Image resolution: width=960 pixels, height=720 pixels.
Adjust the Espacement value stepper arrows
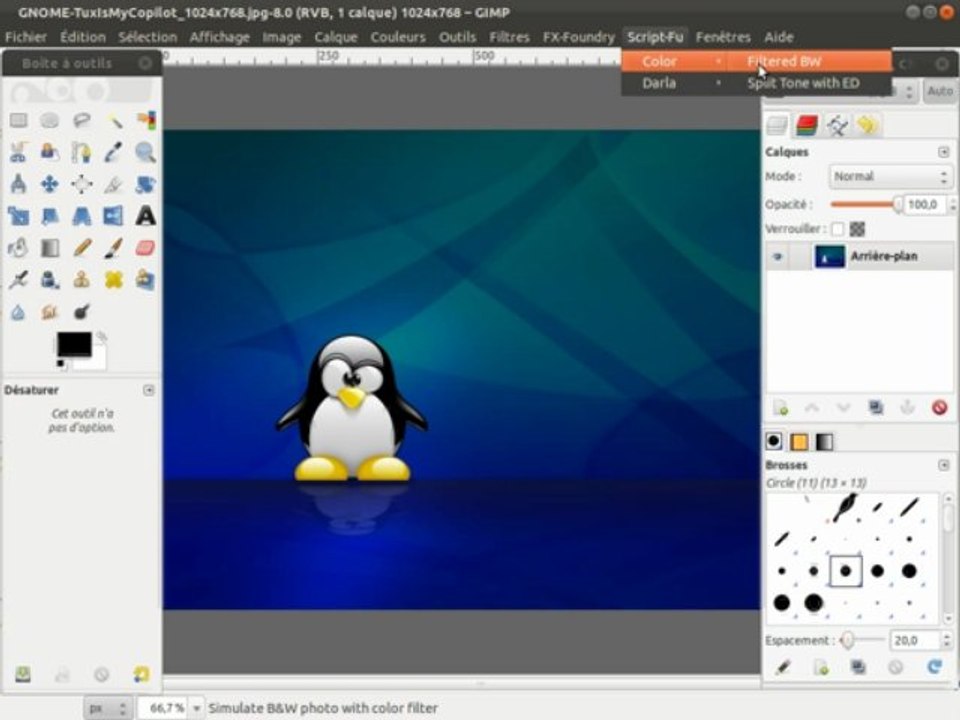point(947,640)
